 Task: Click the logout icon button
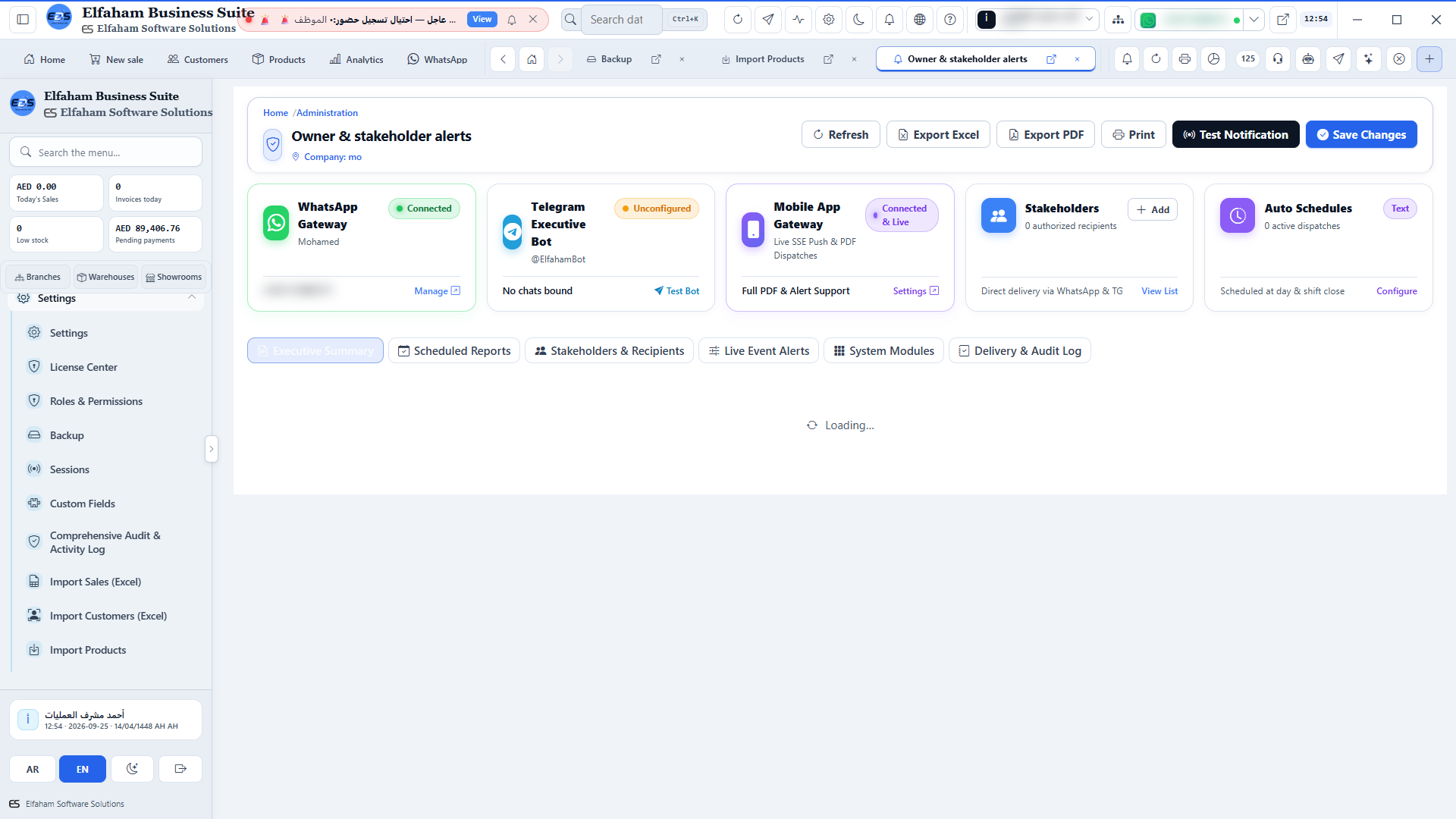180,769
